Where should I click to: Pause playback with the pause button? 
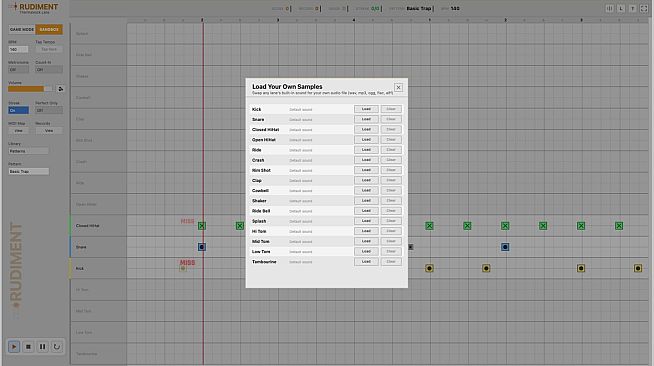(43, 346)
